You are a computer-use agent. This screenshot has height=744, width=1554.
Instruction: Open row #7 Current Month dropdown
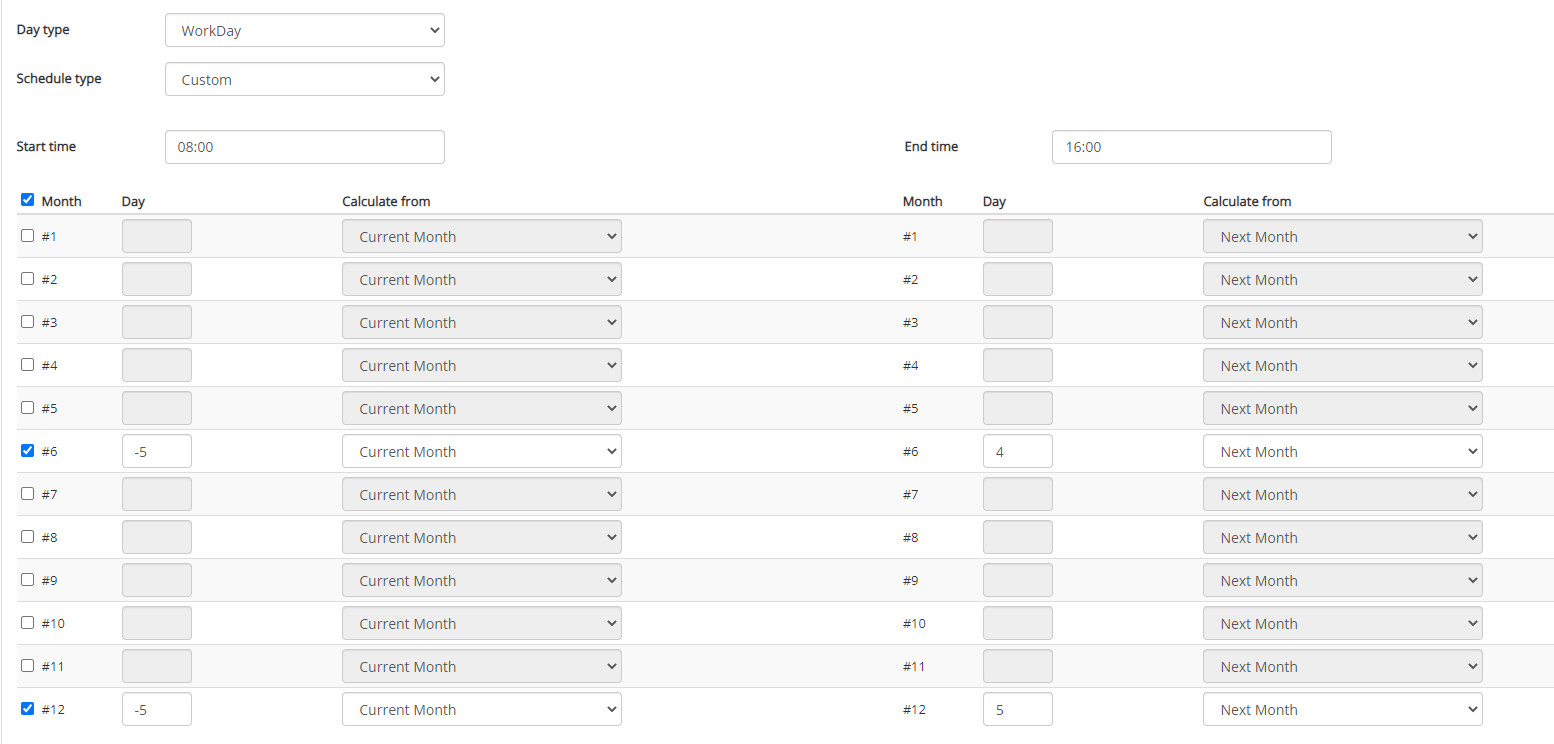tap(482, 494)
